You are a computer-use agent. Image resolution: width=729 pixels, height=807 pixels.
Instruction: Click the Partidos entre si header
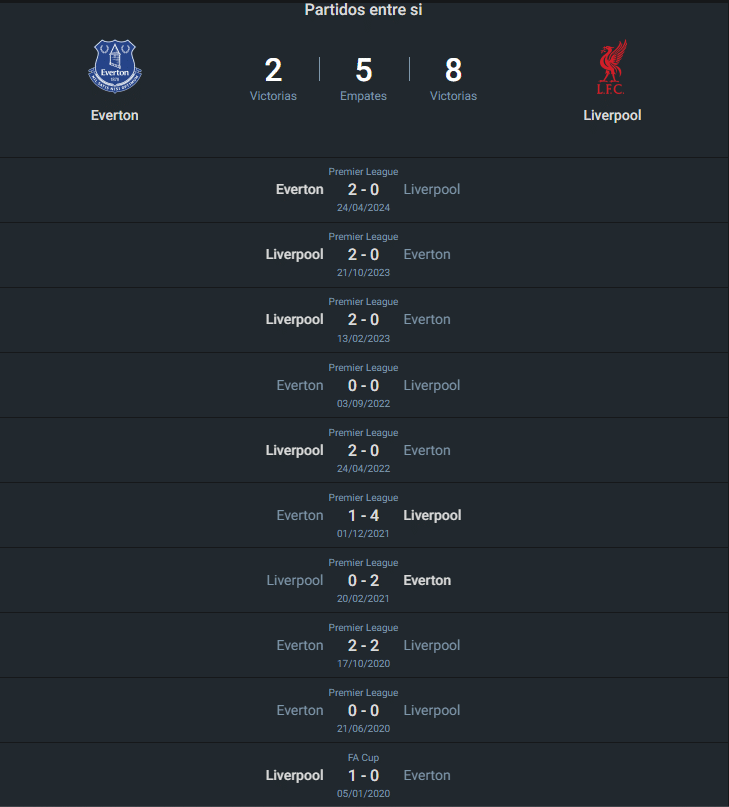click(362, 10)
